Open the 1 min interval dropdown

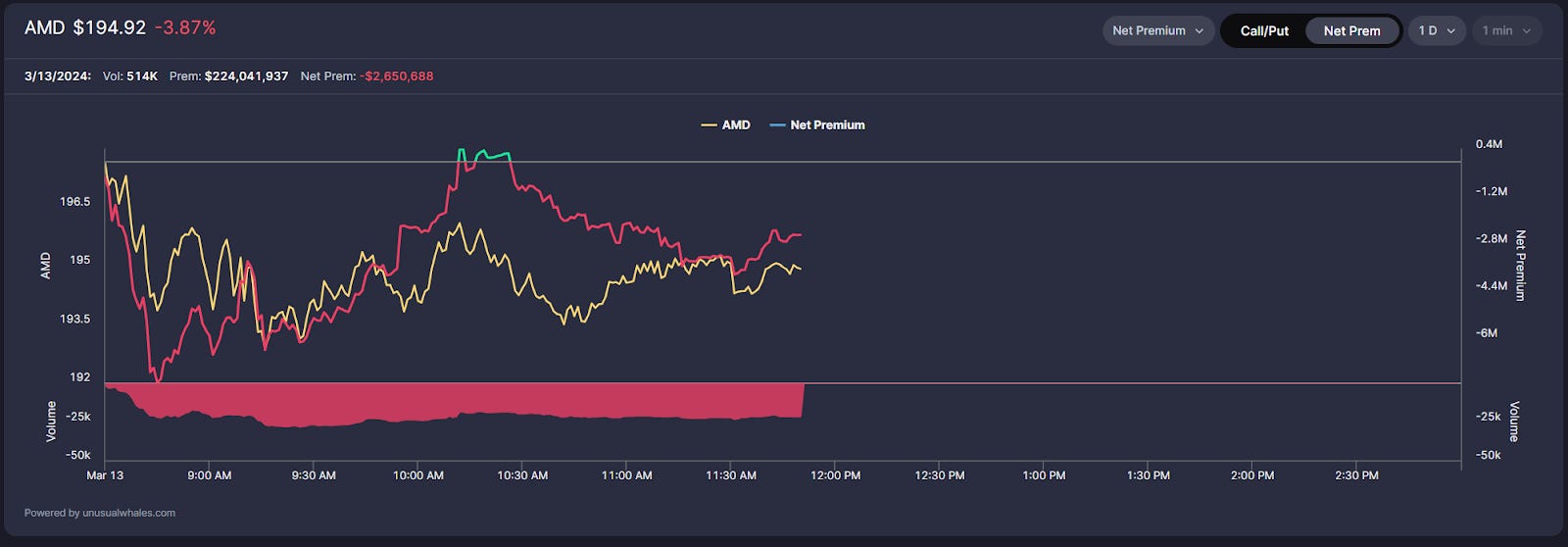tap(1506, 30)
